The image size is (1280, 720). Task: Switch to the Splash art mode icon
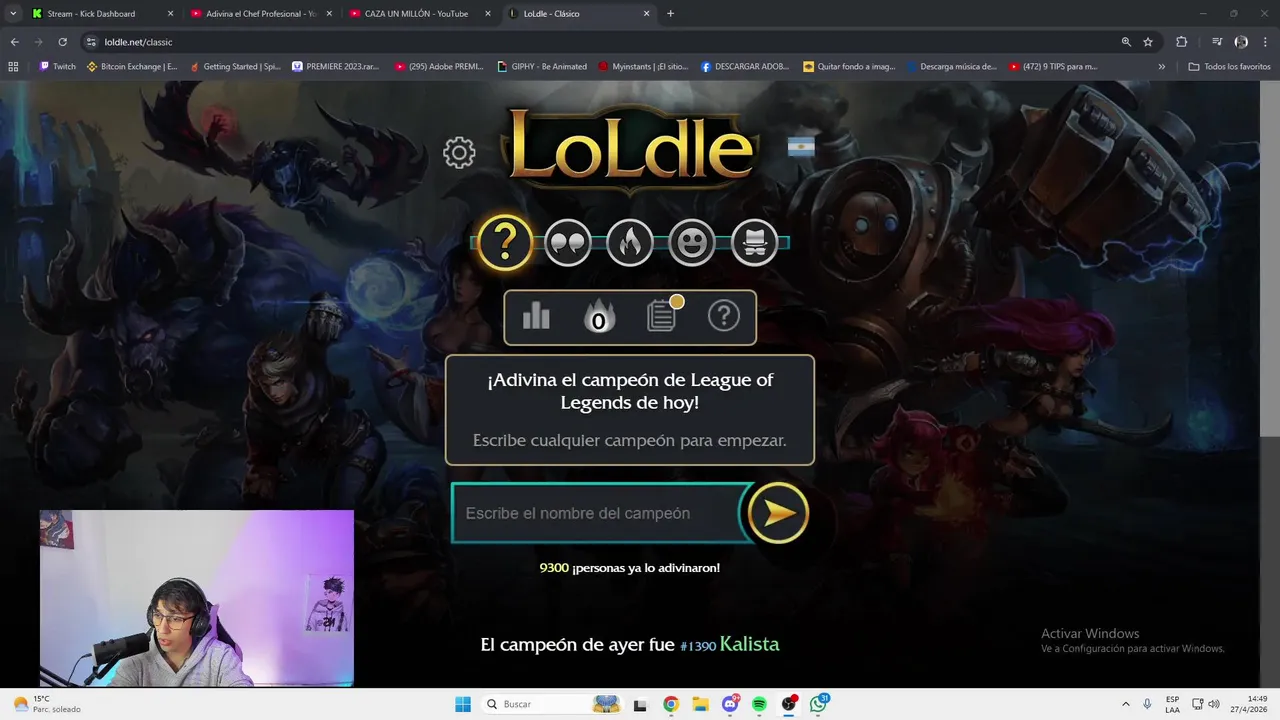[x=754, y=242]
